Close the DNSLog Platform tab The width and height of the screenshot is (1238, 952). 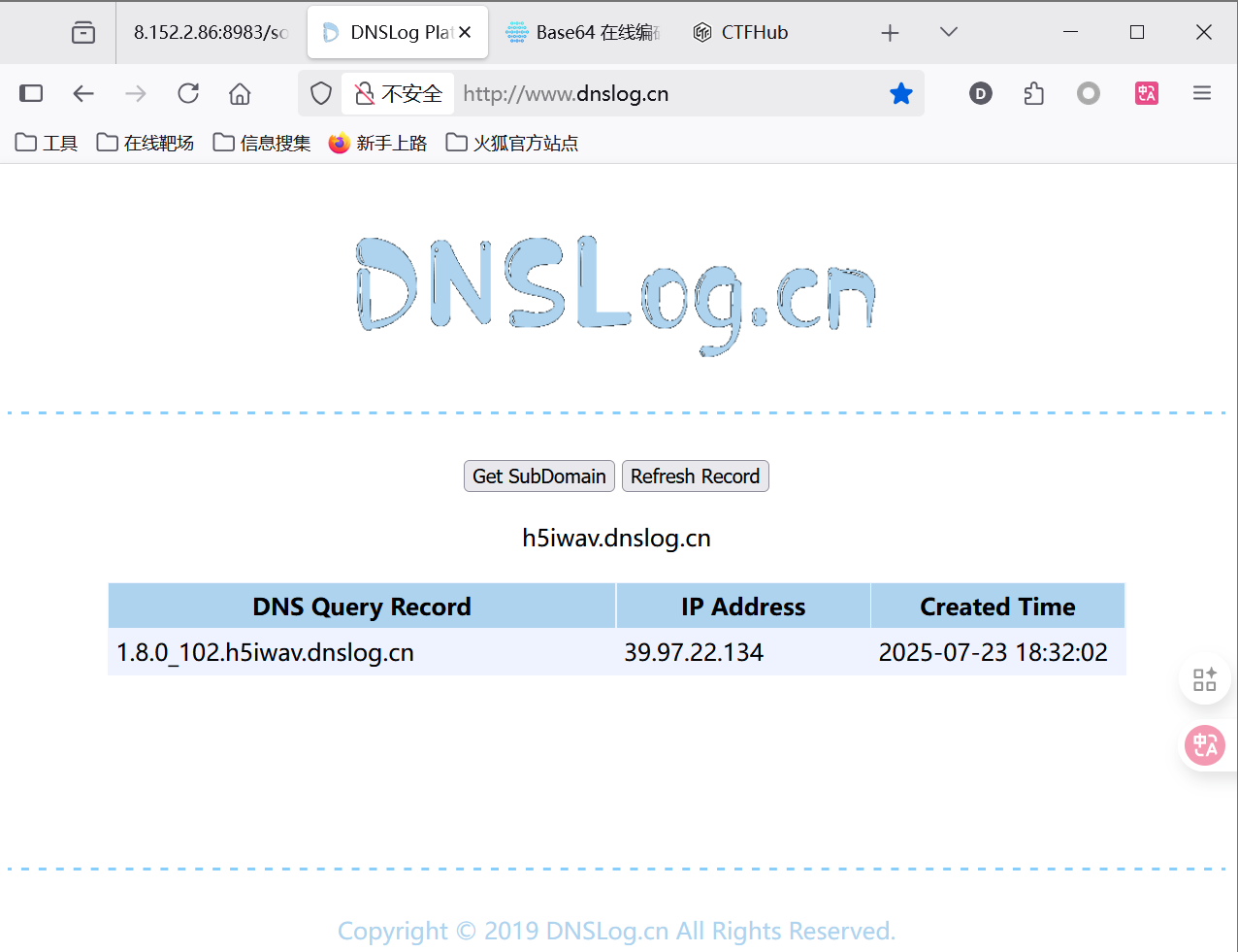[x=465, y=32]
